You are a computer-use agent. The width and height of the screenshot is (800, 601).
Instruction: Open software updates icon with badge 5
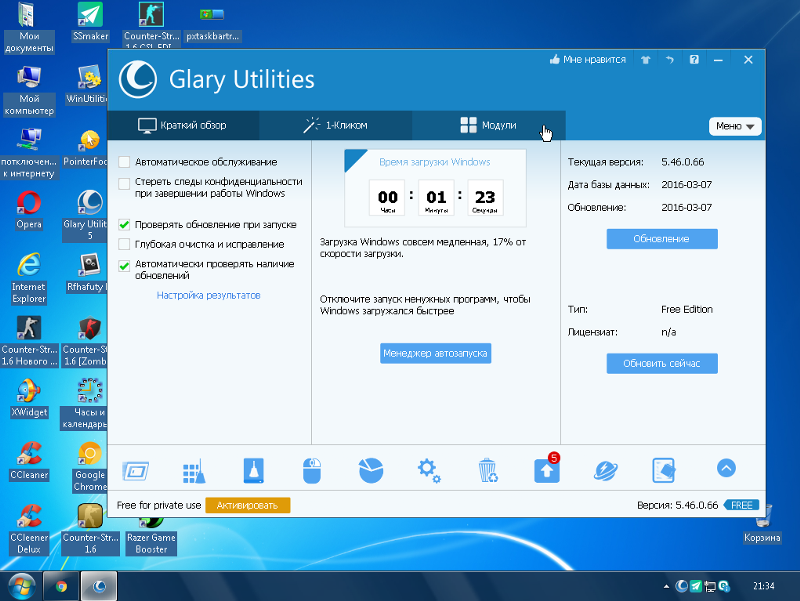click(x=547, y=468)
